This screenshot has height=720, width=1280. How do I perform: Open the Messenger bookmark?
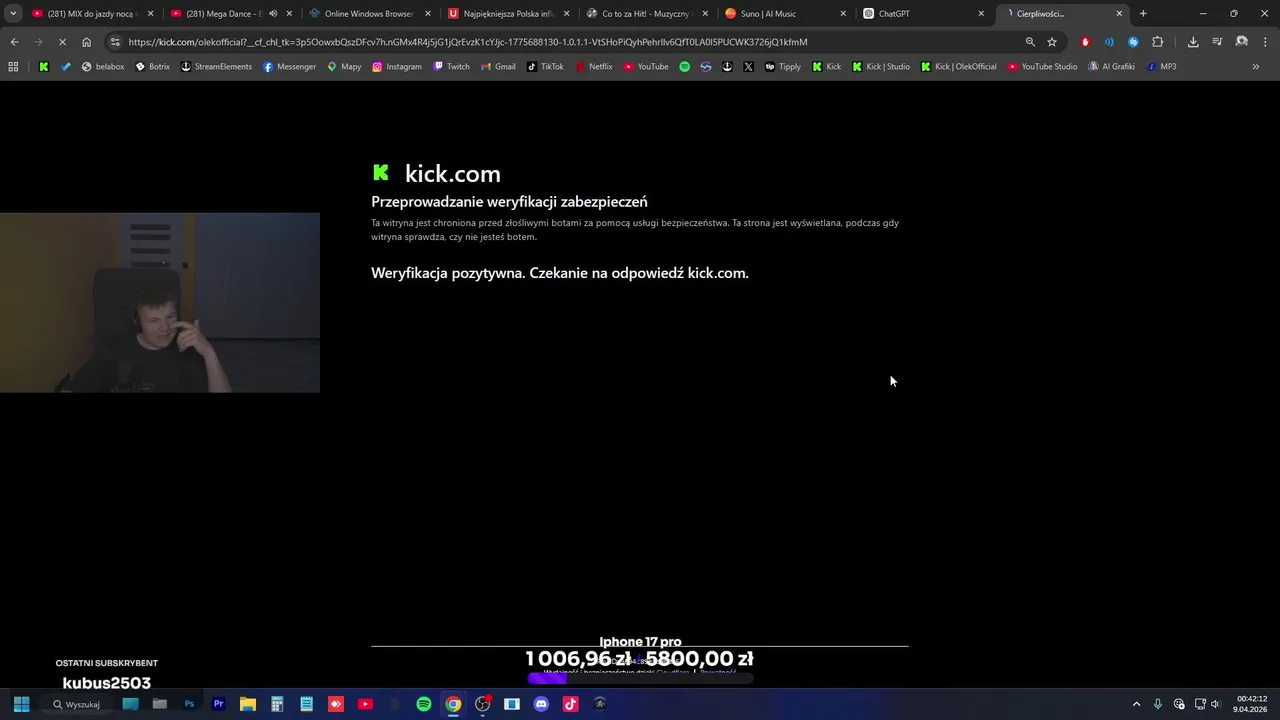coord(289,67)
